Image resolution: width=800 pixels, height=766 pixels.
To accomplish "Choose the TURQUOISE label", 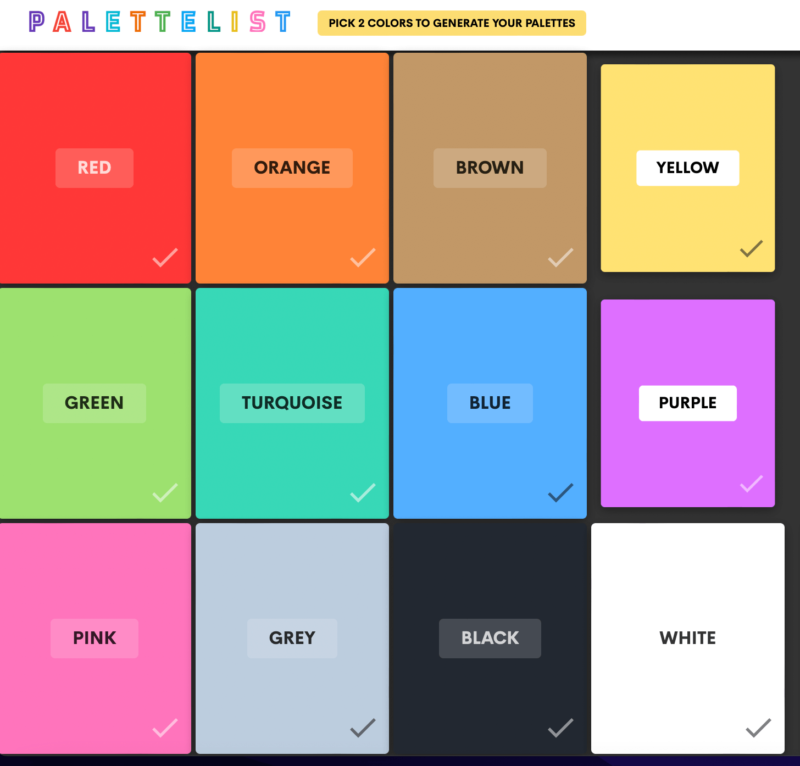I will pos(292,403).
